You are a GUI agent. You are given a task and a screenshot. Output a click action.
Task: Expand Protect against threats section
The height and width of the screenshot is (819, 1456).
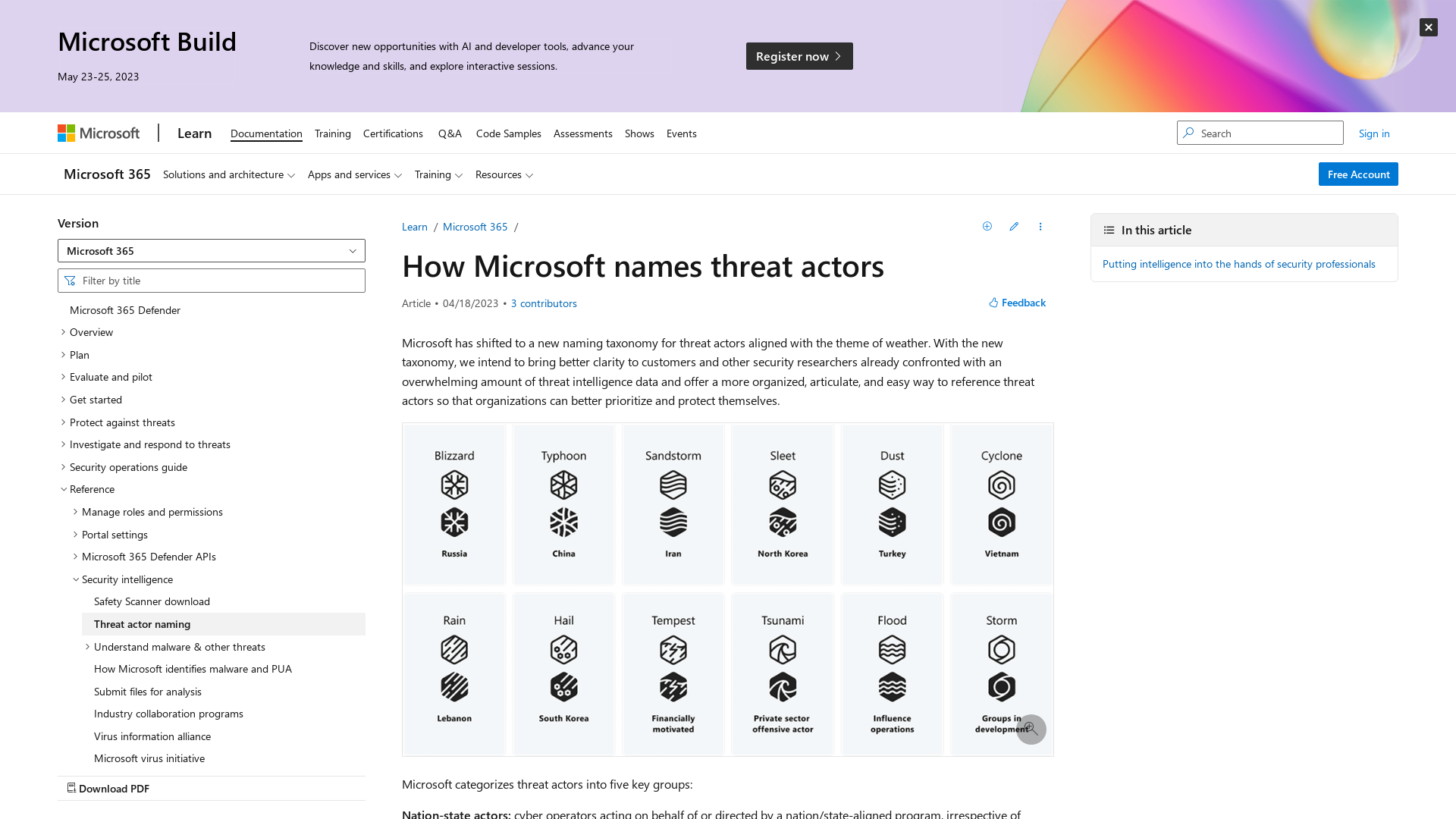click(64, 422)
